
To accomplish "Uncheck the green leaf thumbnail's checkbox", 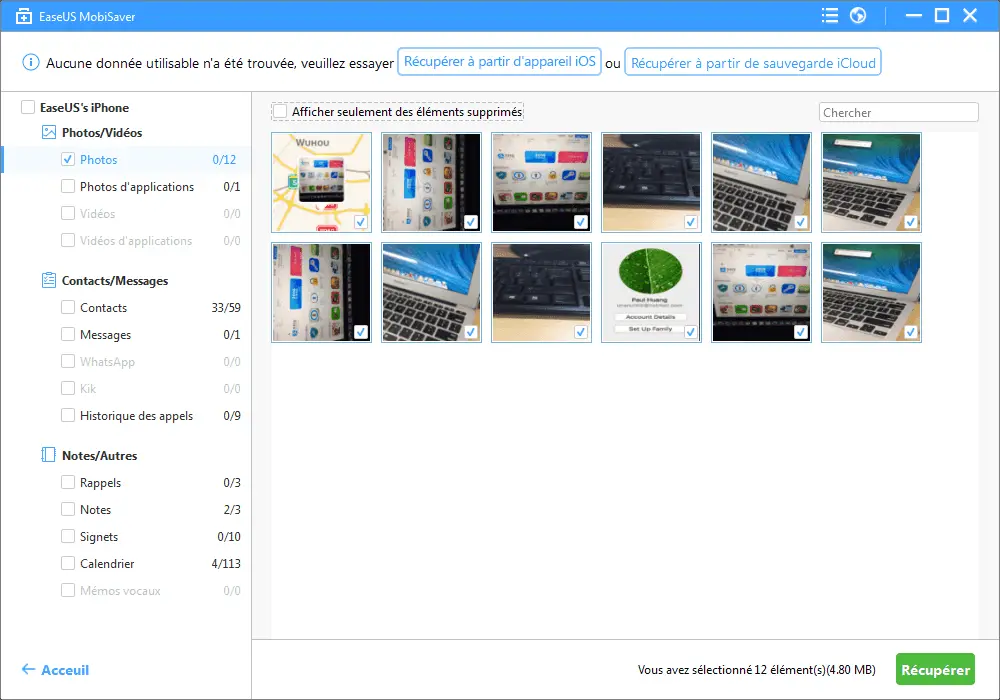I will pos(690,332).
